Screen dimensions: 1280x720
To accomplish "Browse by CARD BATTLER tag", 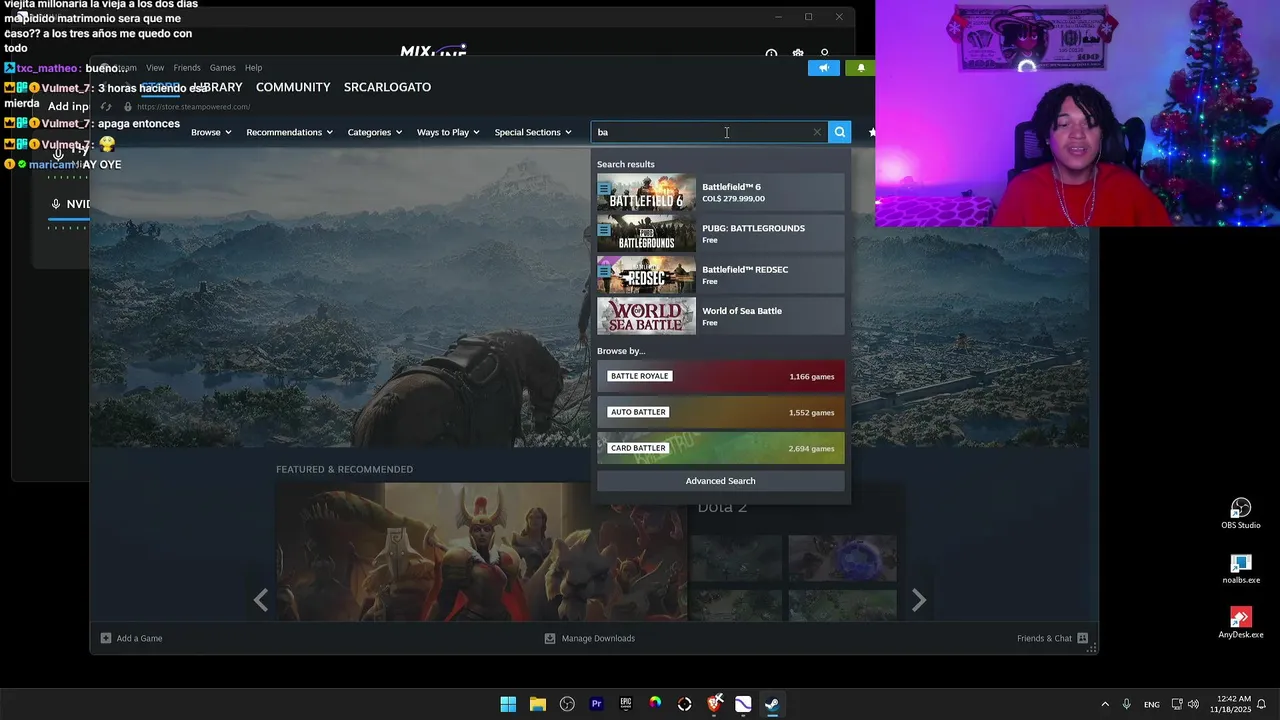I will [x=721, y=448].
